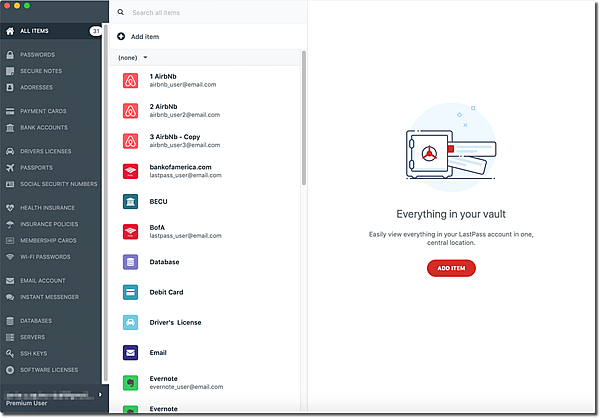
Task: Click the Addresses contact icon
Action: click(10, 88)
